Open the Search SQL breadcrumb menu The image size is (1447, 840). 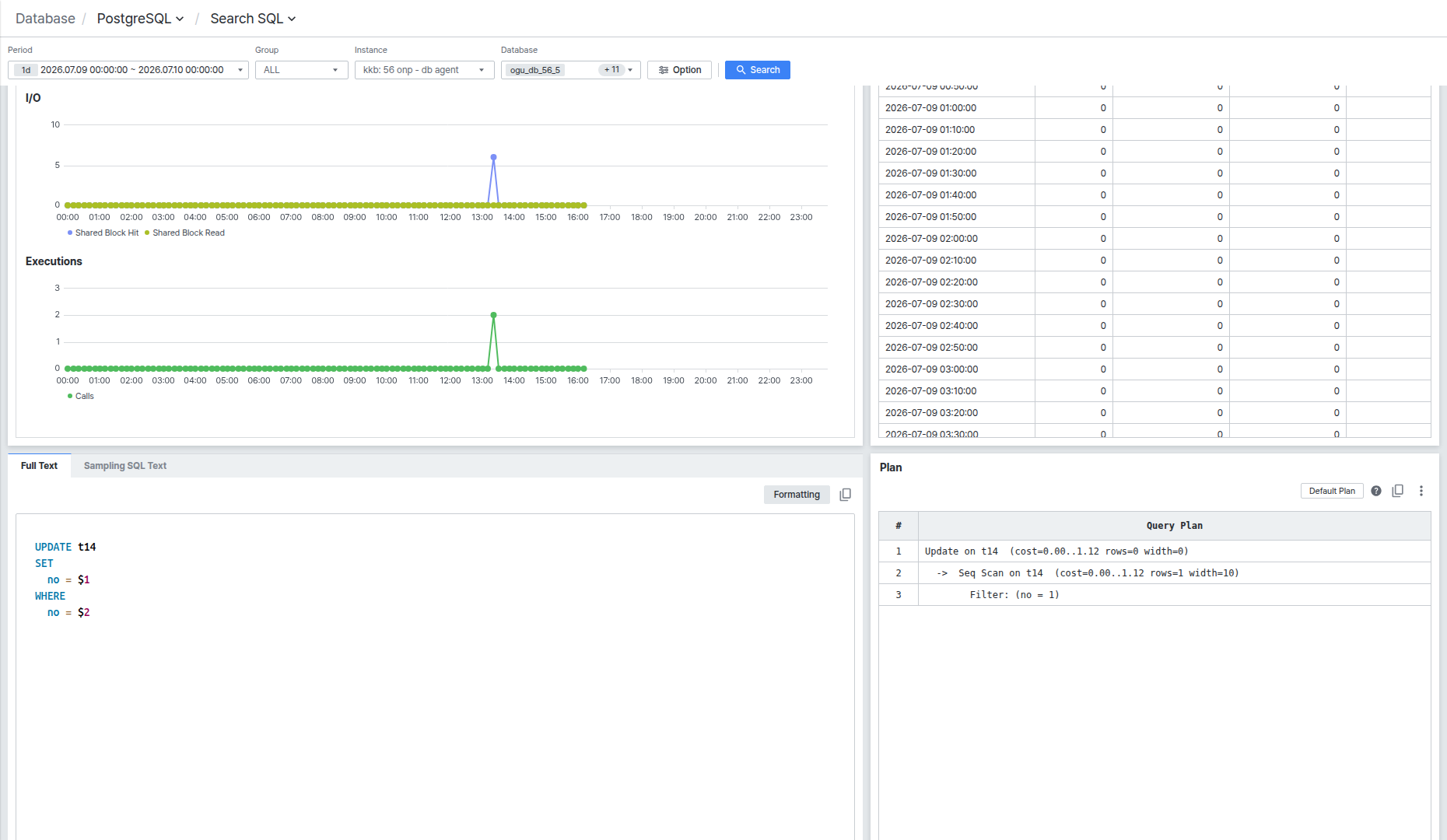[x=253, y=19]
